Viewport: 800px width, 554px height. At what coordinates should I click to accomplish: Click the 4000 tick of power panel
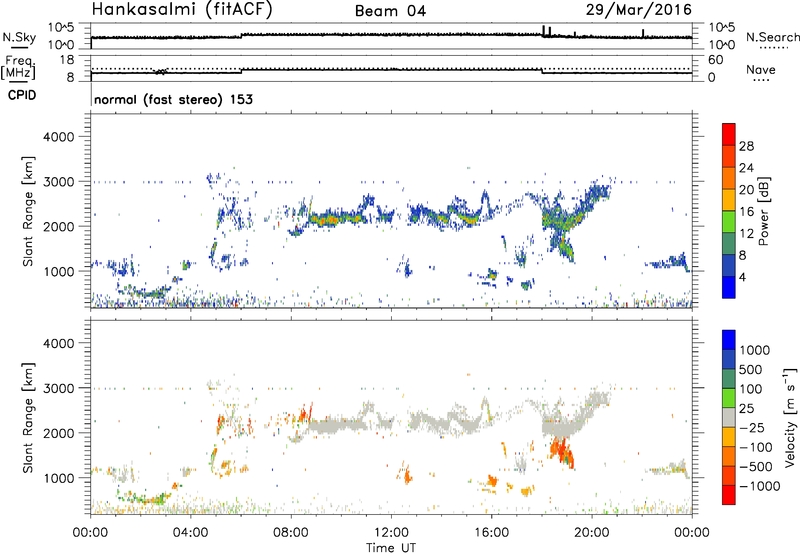tap(58, 137)
